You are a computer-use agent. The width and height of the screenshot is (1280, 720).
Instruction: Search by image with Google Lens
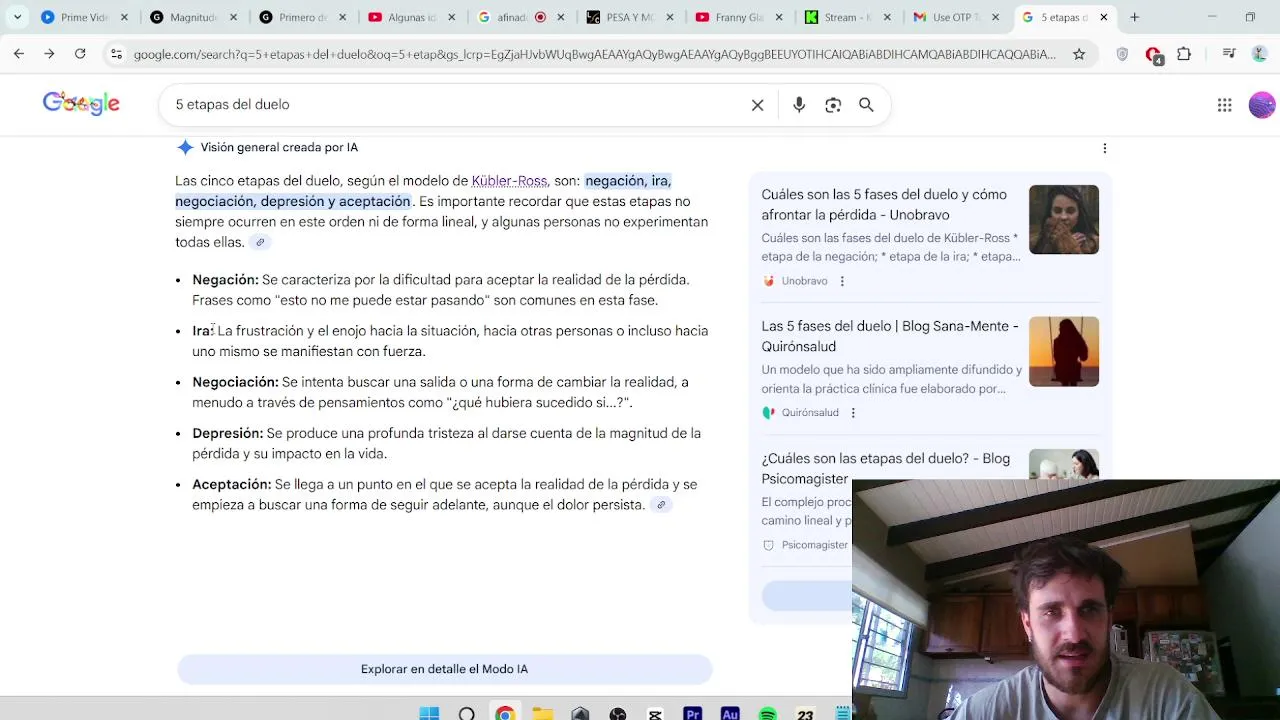tap(833, 105)
